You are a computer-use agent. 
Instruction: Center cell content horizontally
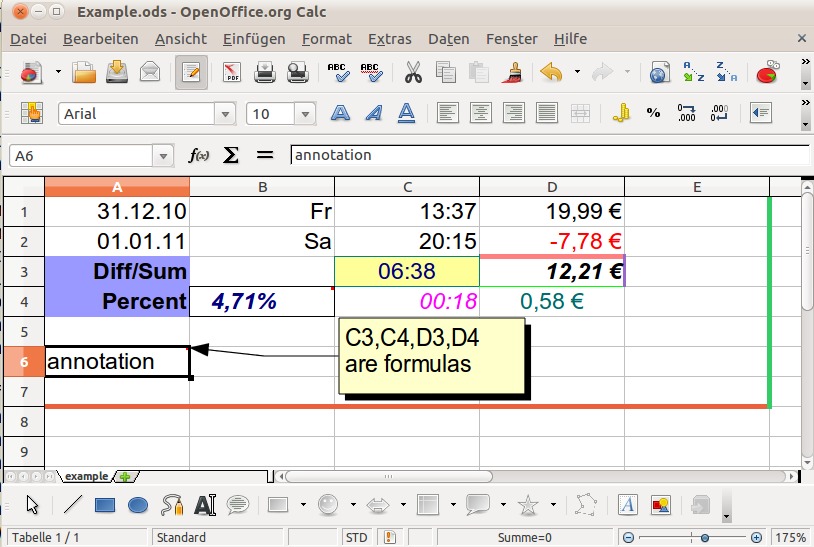pyautogui.click(x=481, y=113)
